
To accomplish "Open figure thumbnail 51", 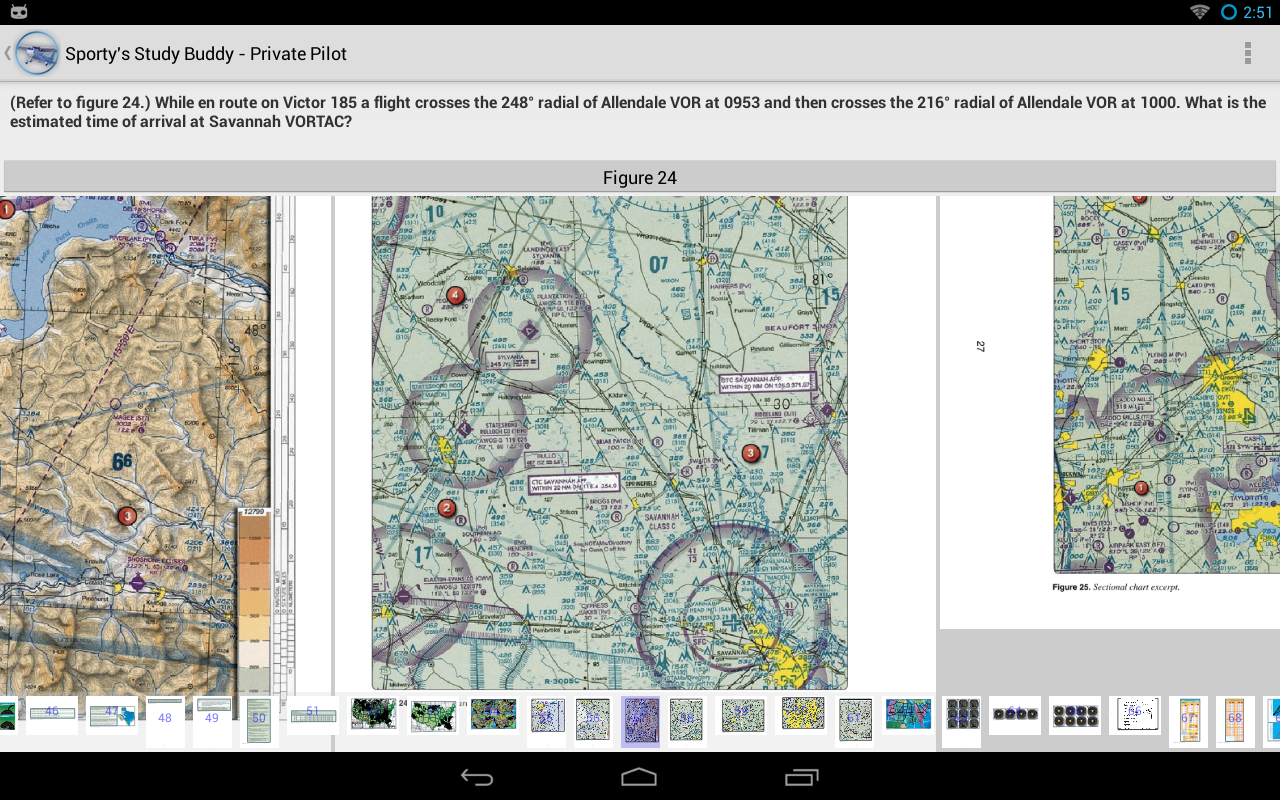I will 312,714.
